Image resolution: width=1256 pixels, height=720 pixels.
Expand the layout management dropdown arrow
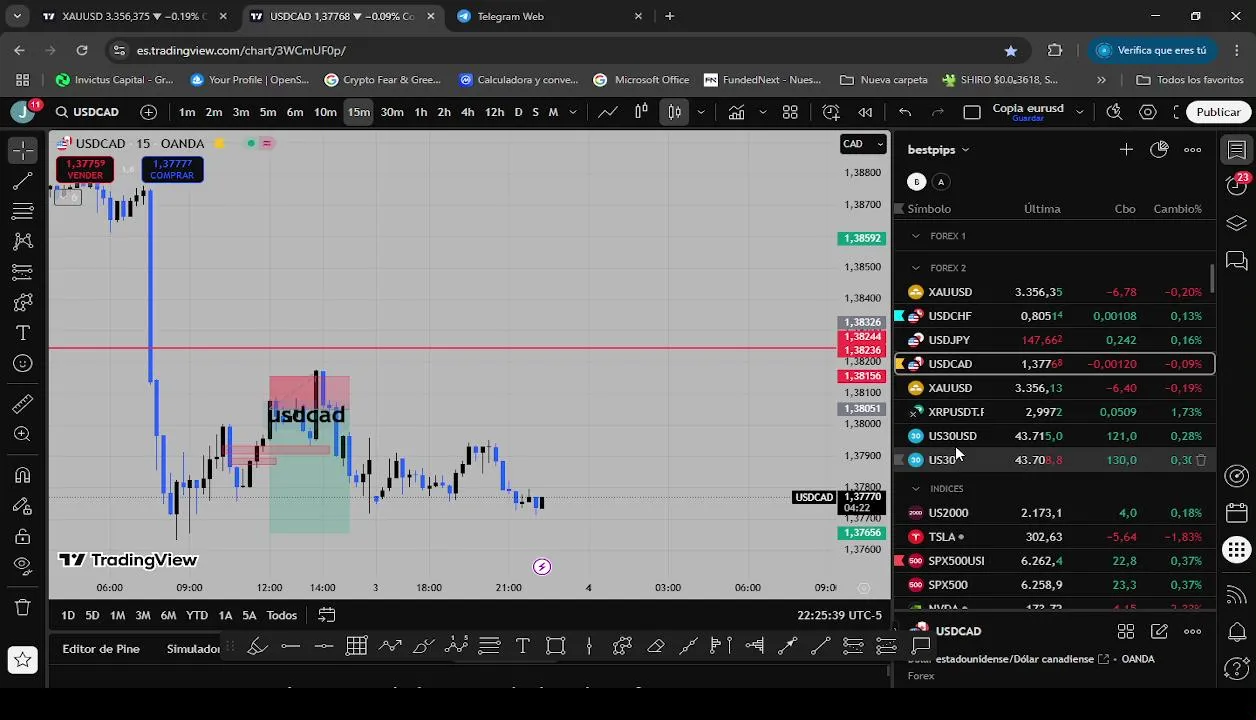point(1079,112)
